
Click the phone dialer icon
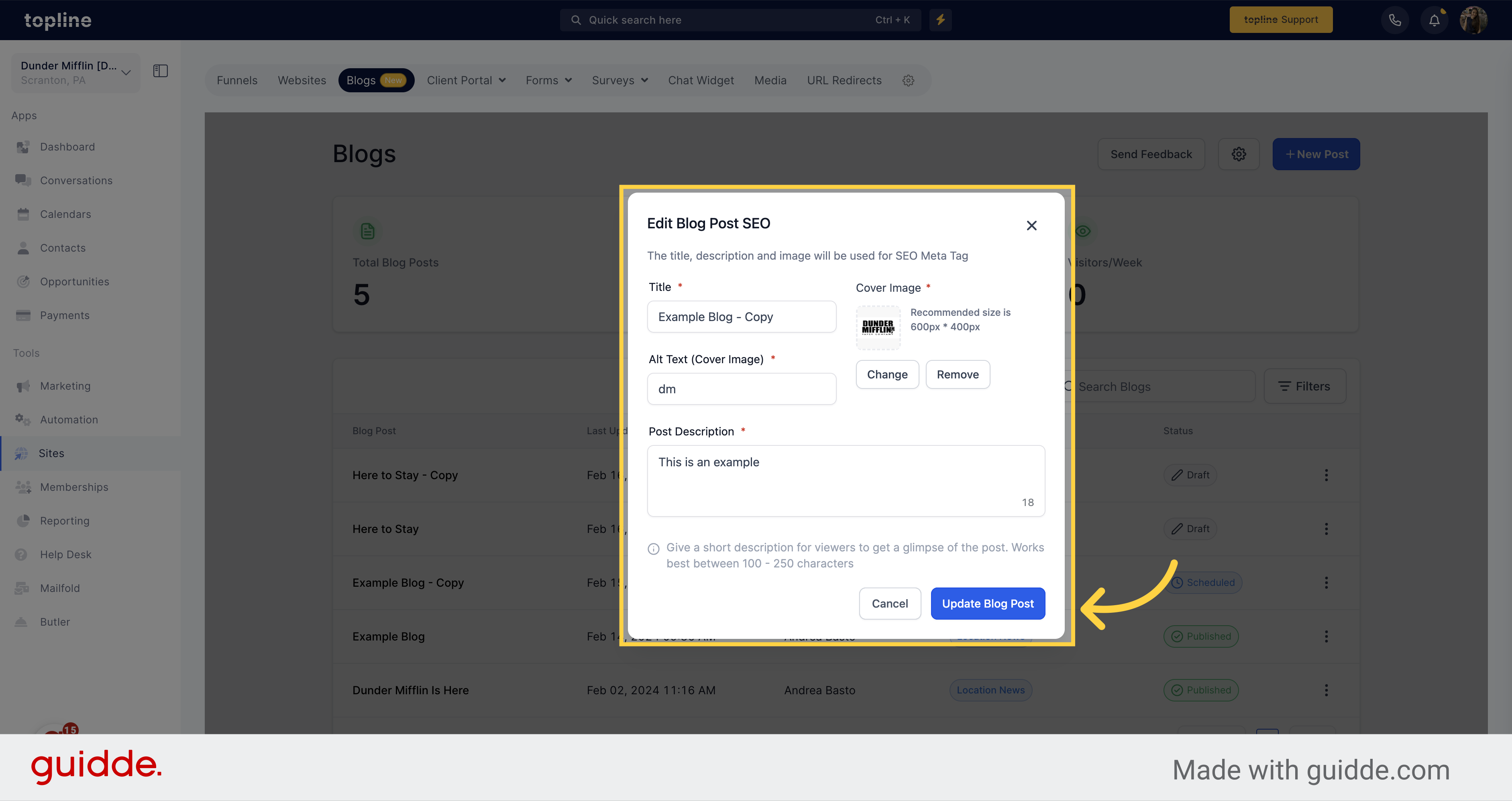point(1395,20)
